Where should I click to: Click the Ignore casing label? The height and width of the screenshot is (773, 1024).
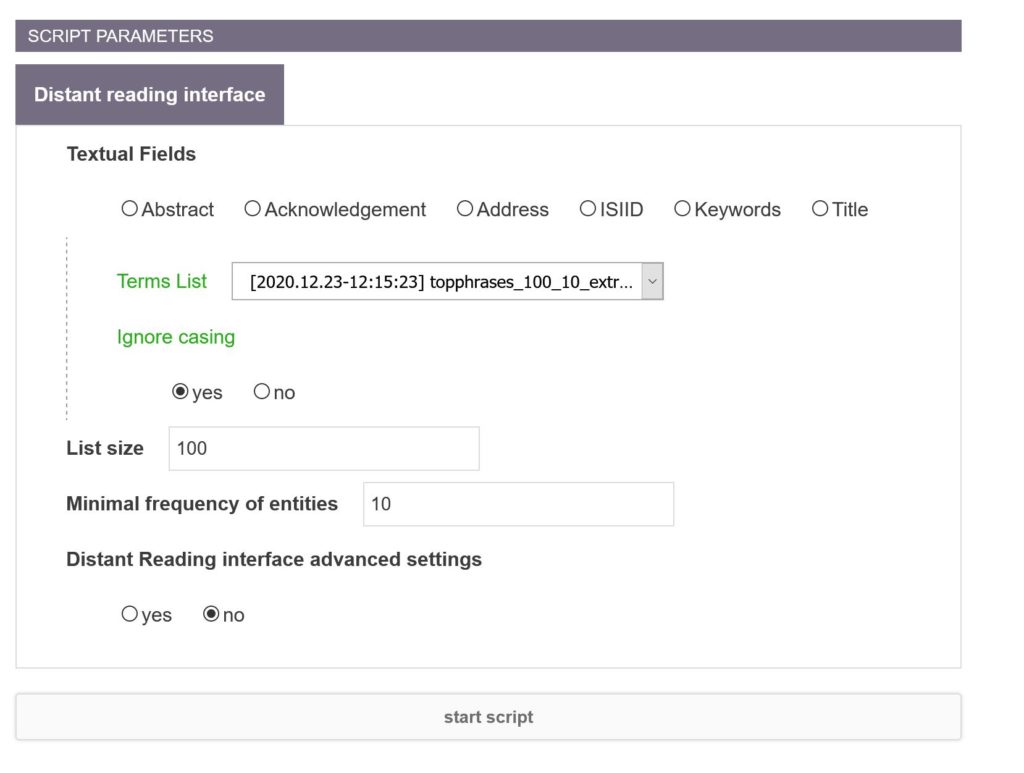pos(174,337)
